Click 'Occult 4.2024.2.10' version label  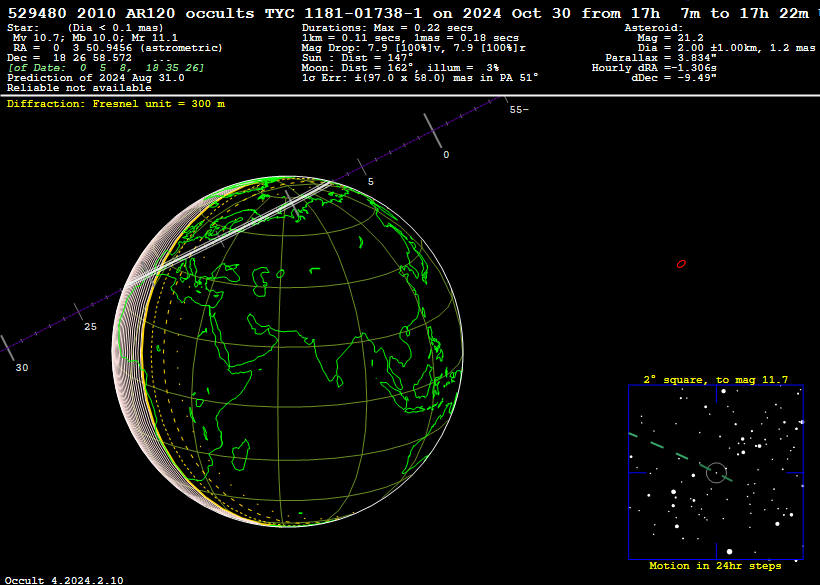pyautogui.click(x=64, y=580)
